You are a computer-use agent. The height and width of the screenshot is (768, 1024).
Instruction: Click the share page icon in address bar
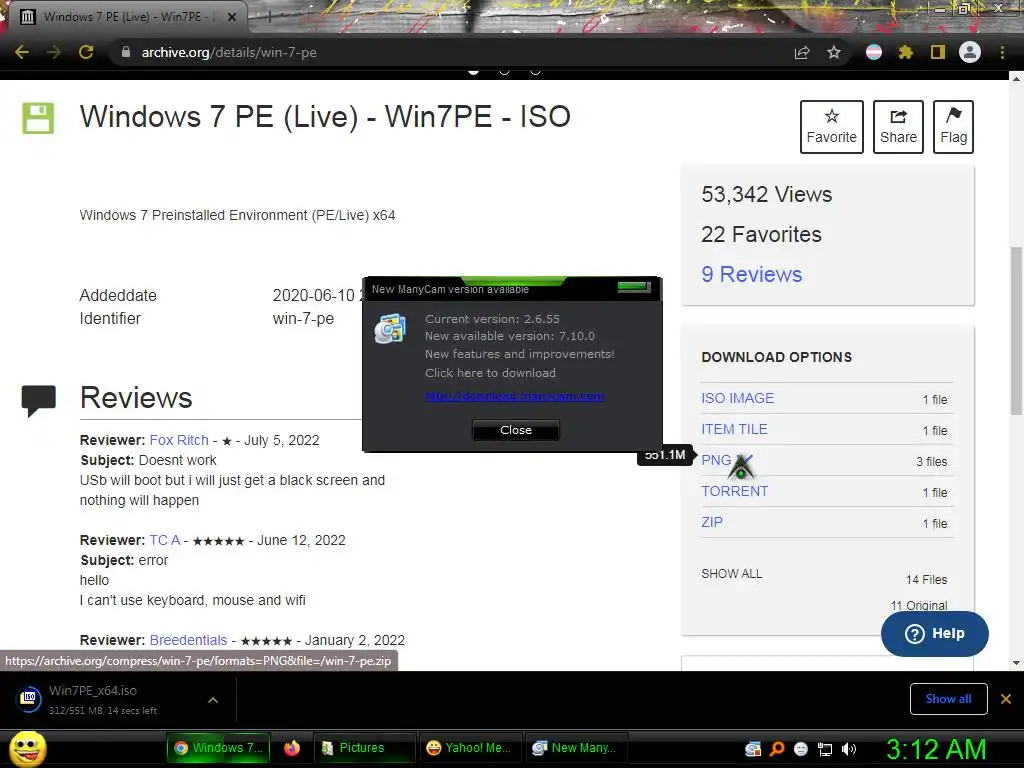(x=802, y=52)
